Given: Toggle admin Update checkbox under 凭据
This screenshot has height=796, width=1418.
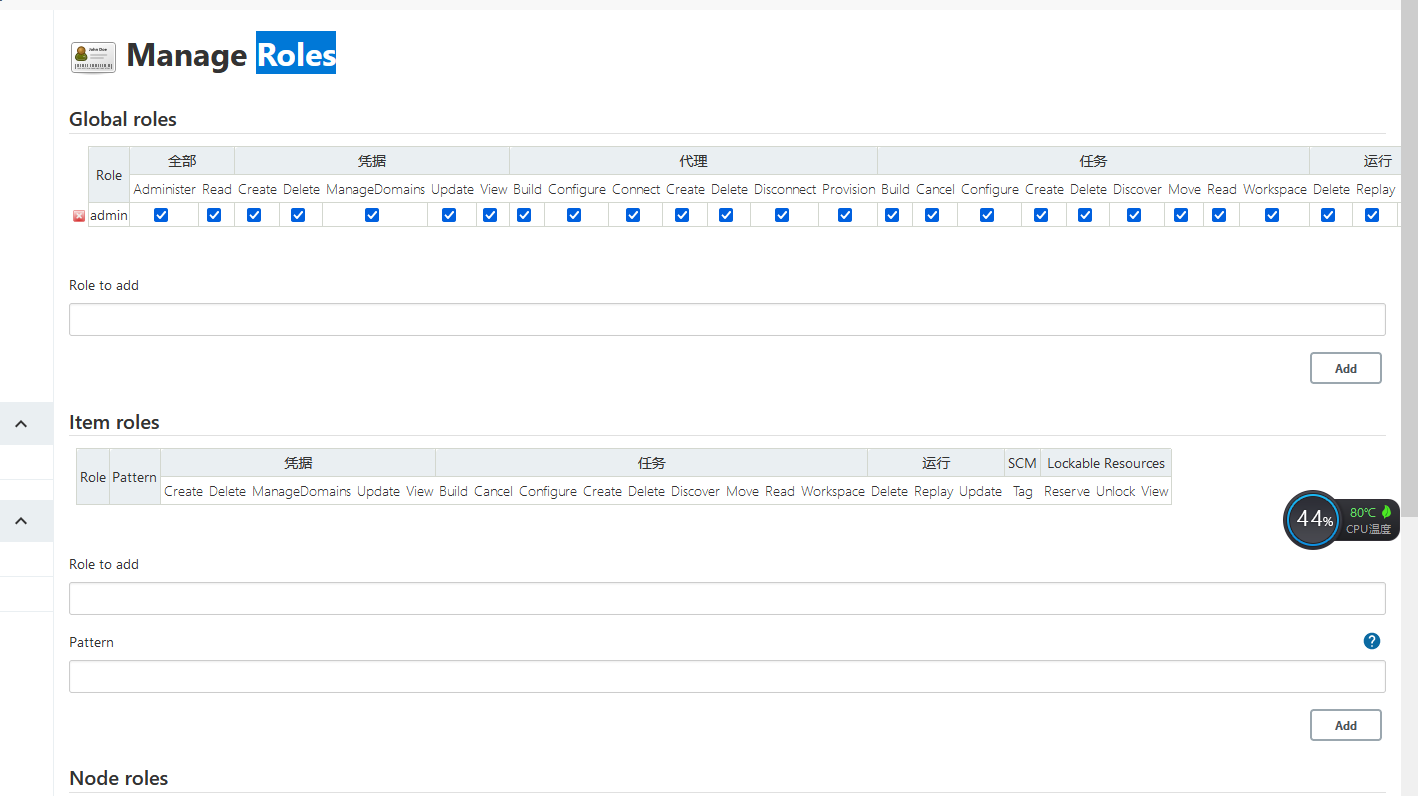Looking at the screenshot, I should 449,215.
